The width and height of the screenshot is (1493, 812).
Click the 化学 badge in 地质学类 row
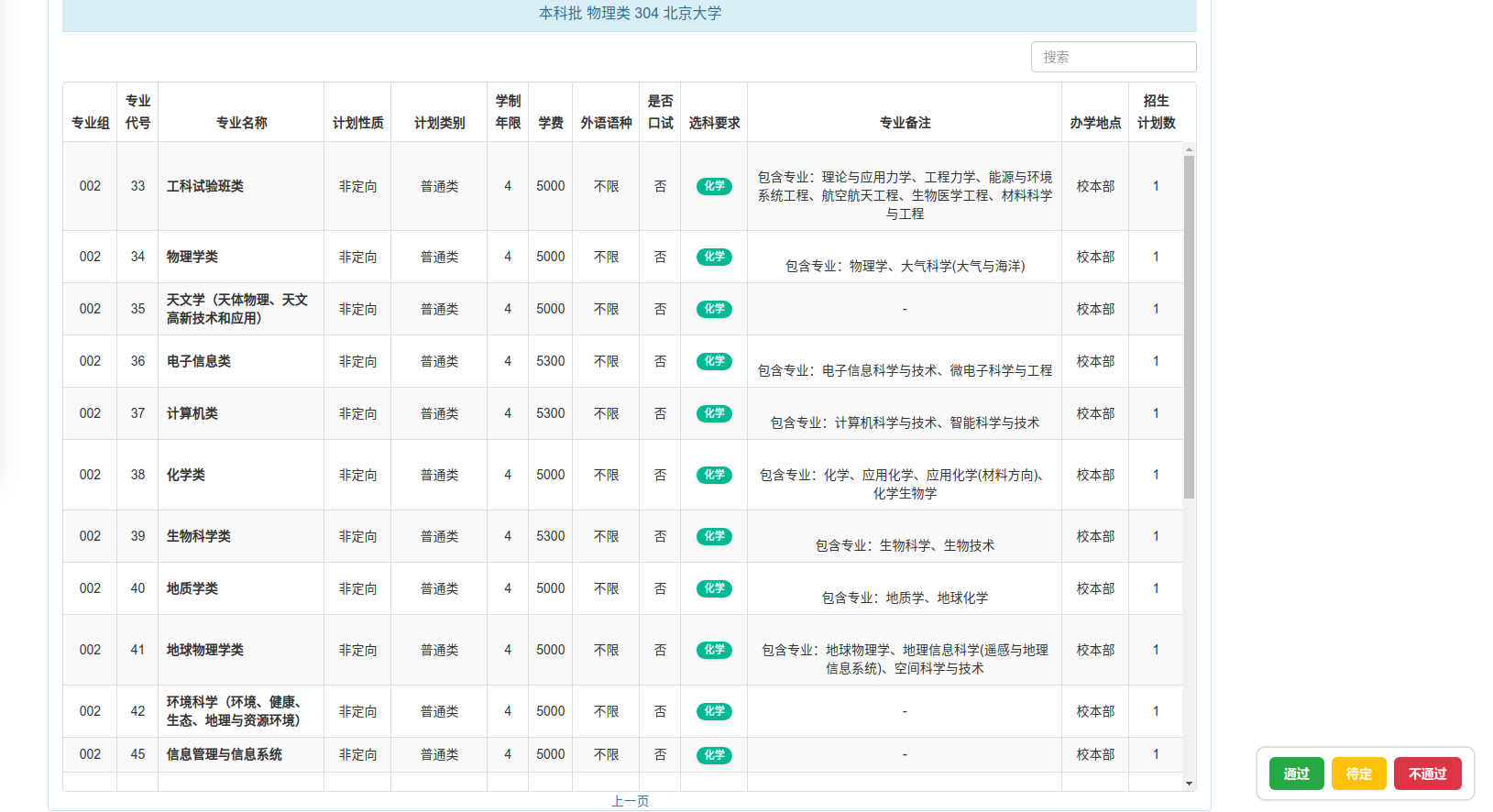(714, 588)
